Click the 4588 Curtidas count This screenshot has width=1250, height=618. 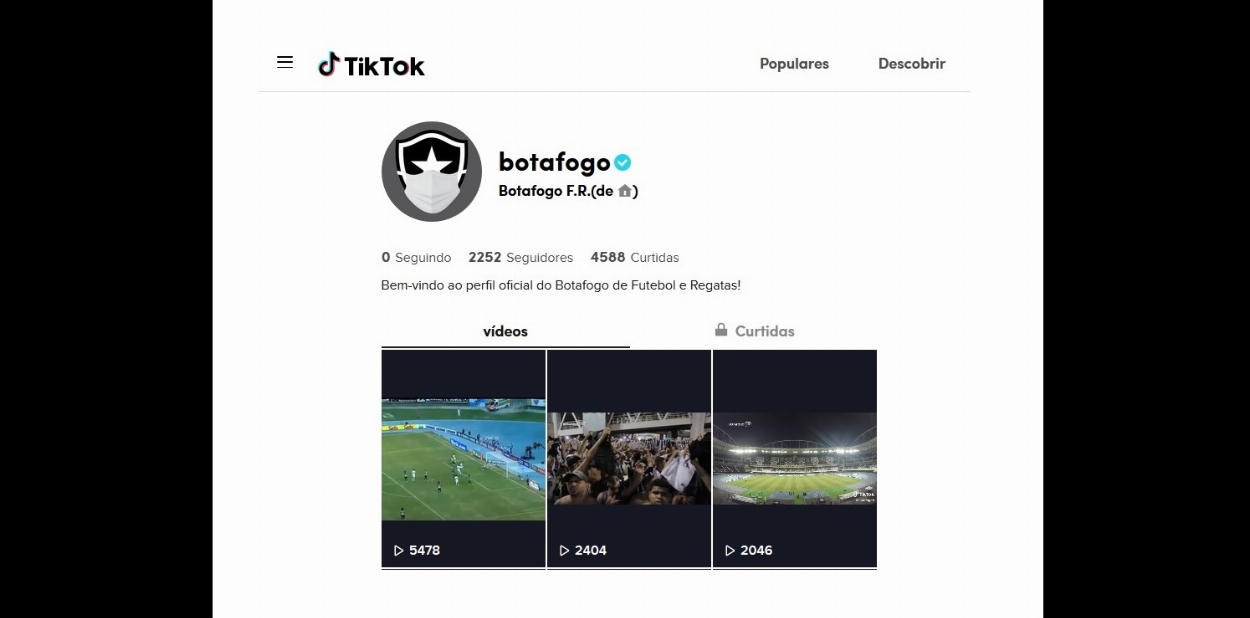click(635, 258)
